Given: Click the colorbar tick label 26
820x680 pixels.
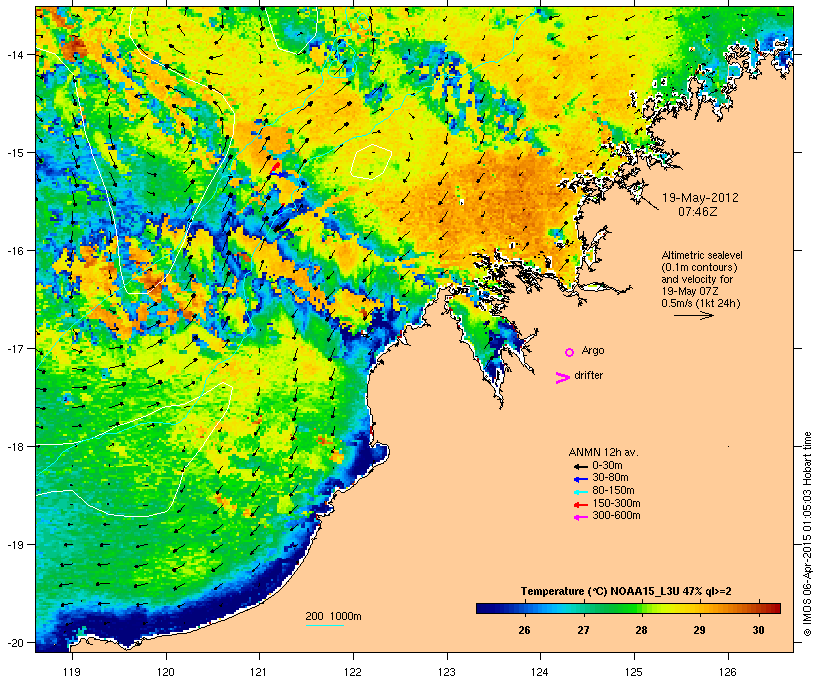Looking at the screenshot, I should point(525,631).
